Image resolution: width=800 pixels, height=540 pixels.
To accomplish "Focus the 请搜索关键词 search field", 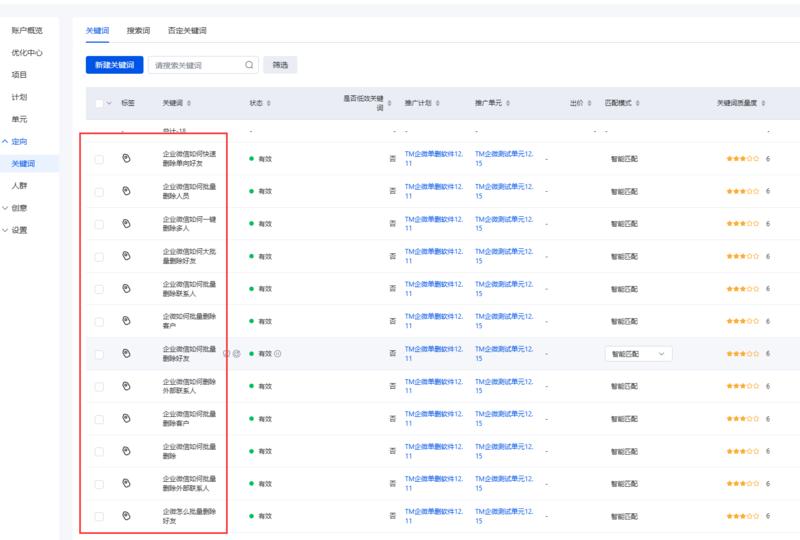I will pyautogui.click(x=195, y=65).
